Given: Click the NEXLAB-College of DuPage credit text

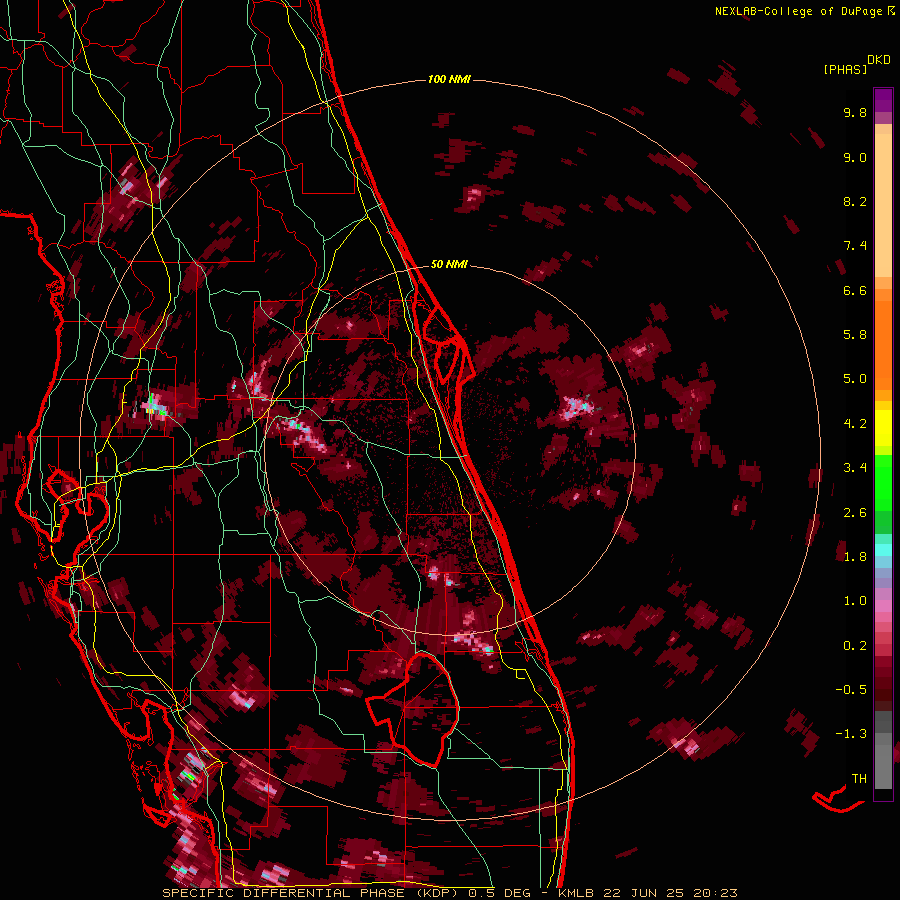Looking at the screenshot, I should pos(800,11).
